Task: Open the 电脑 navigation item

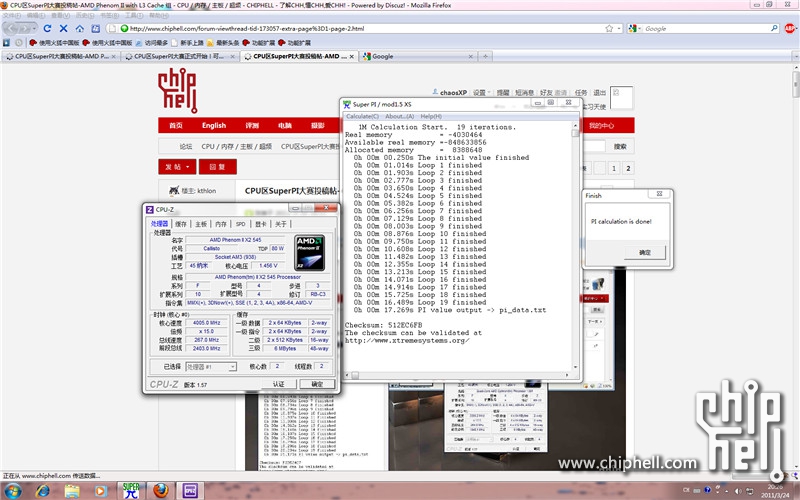Action: point(285,126)
